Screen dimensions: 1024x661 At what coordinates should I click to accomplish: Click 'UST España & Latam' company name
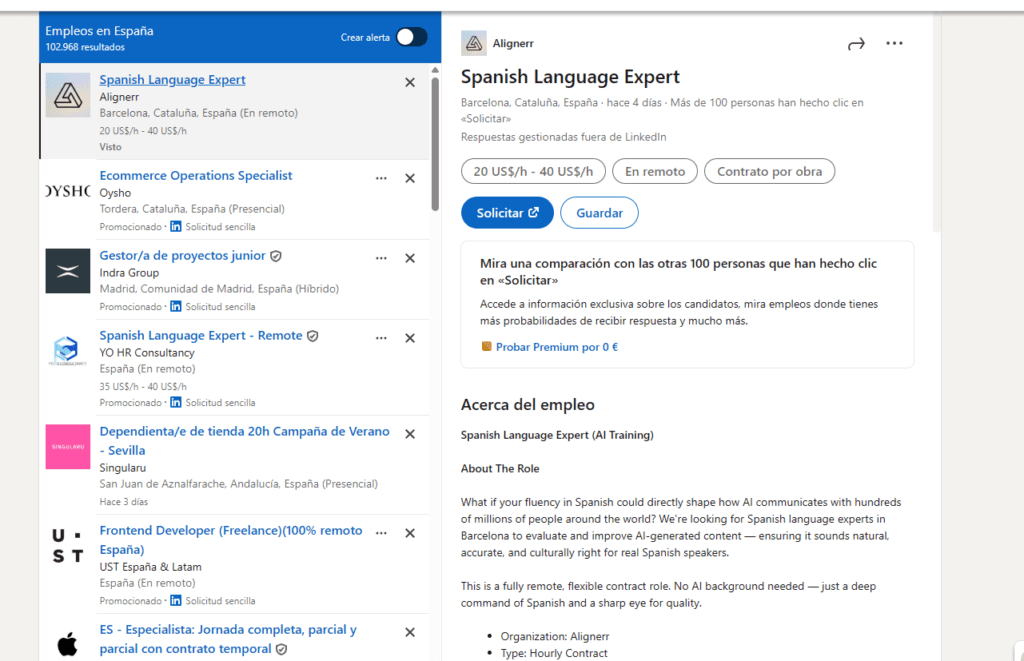[150, 567]
